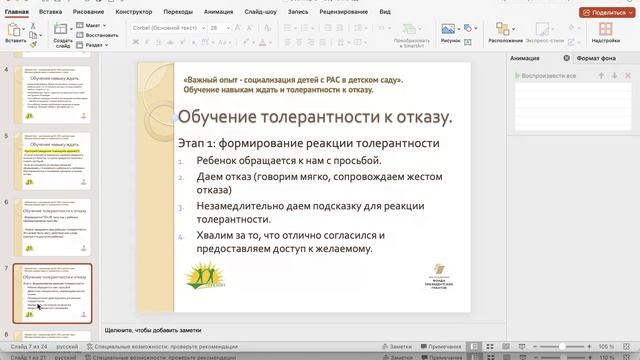Click the Copy icon
The image size is (640, 360).
[33, 36]
